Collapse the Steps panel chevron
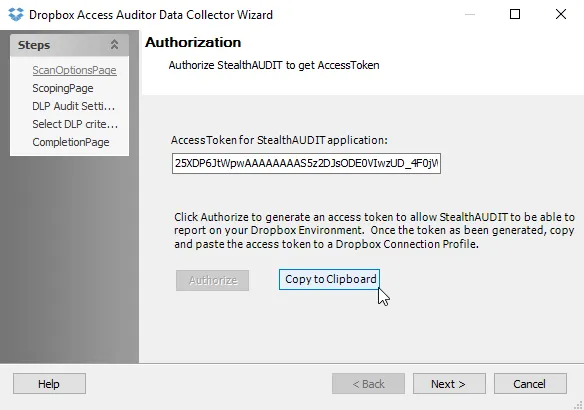Image resolution: width=584 pixels, height=410 pixels. 114,45
